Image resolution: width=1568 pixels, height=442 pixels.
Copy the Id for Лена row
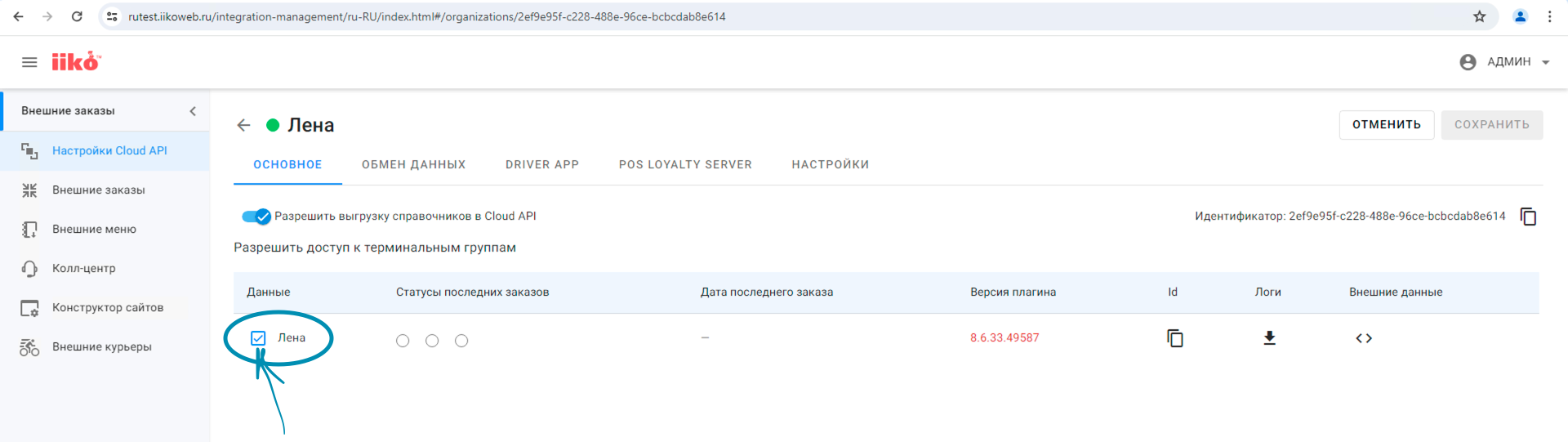tap(1174, 338)
